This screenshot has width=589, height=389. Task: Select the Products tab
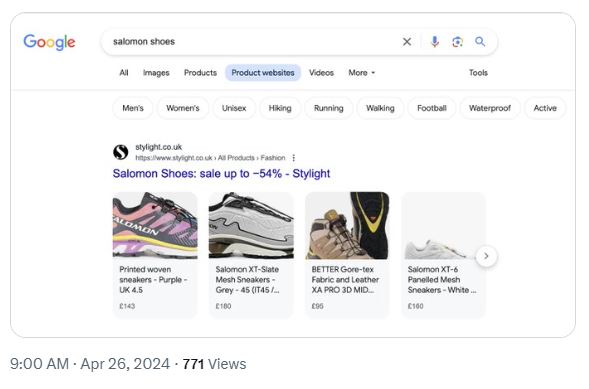[x=200, y=73]
